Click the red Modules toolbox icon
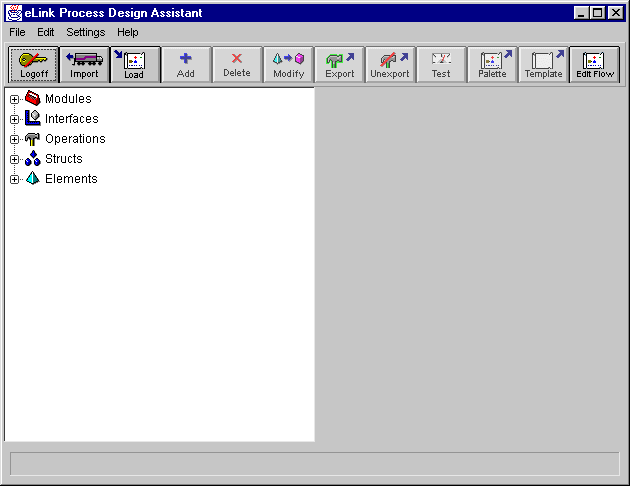 (x=33, y=98)
